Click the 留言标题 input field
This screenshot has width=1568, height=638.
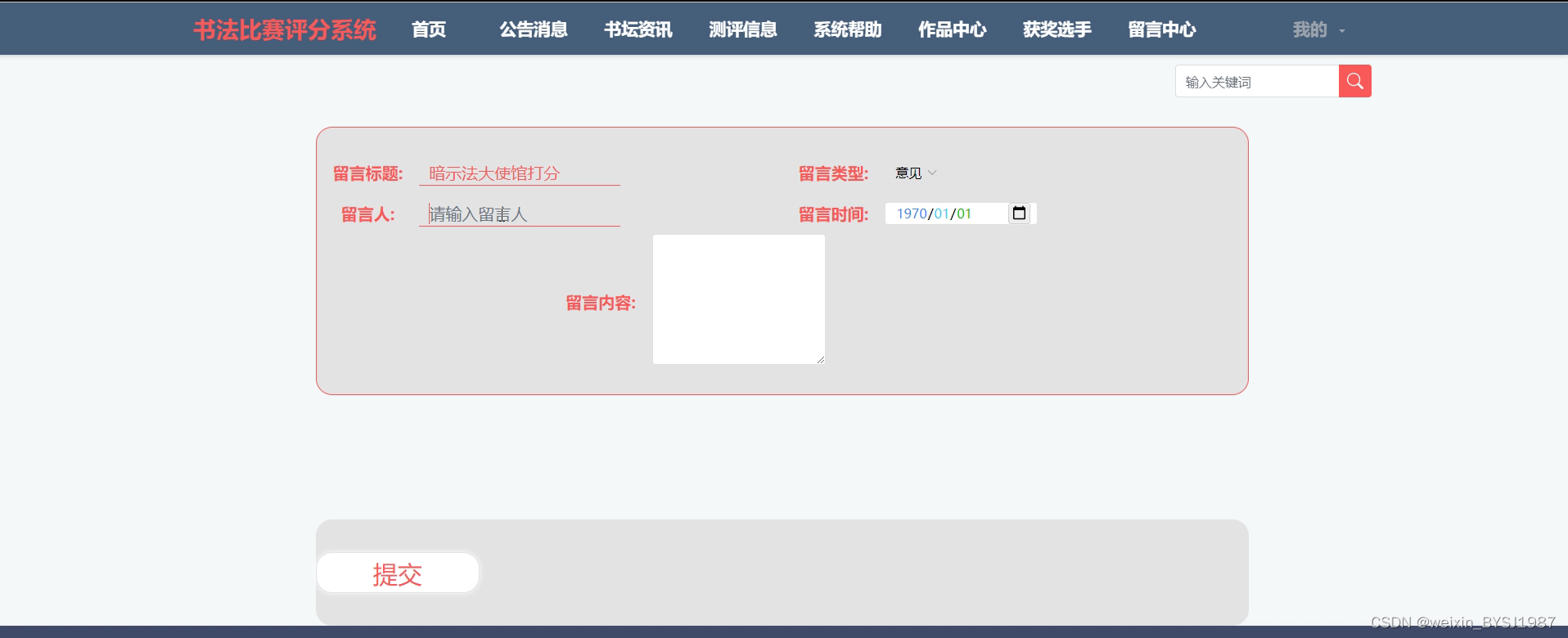tap(520, 173)
